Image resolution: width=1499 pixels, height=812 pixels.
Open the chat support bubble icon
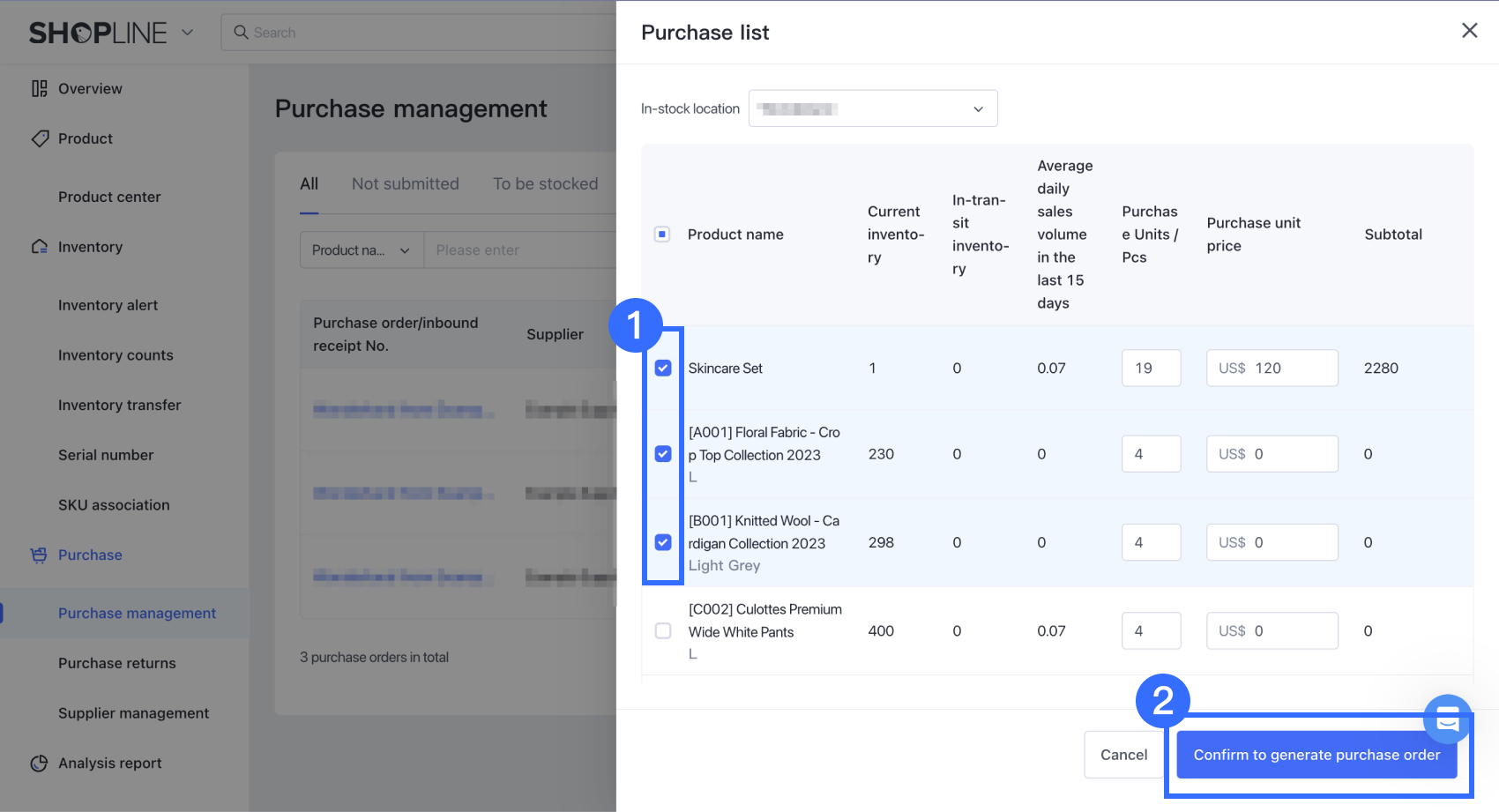[1447, 719]
